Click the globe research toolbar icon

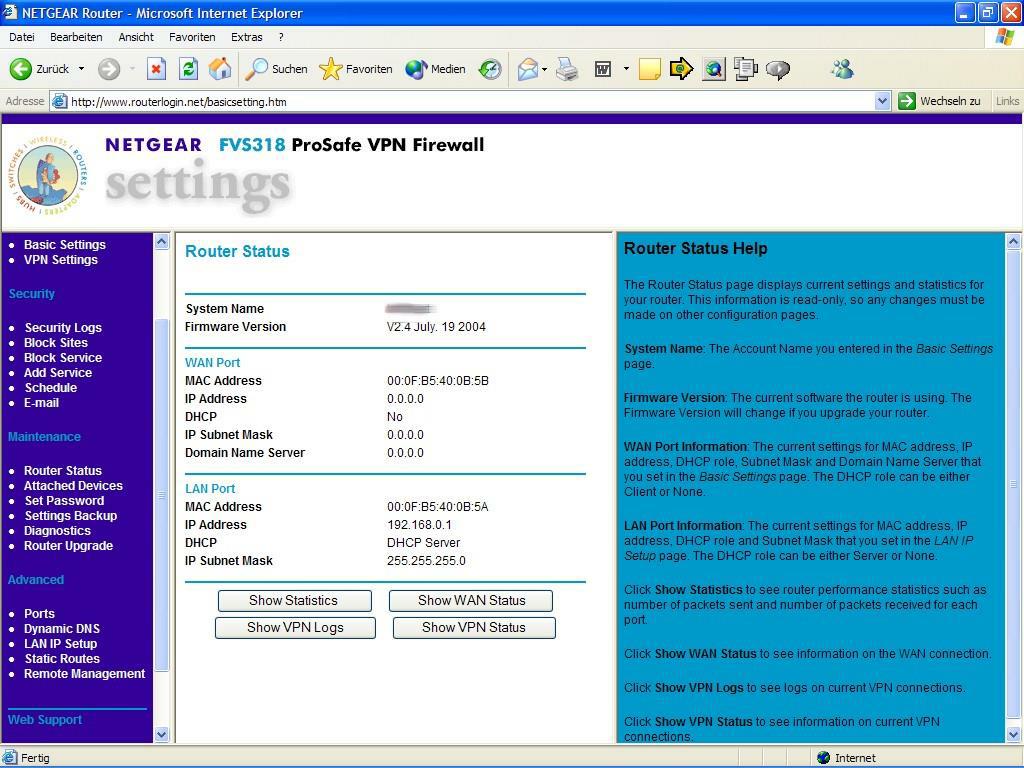[x=714, y=69]
